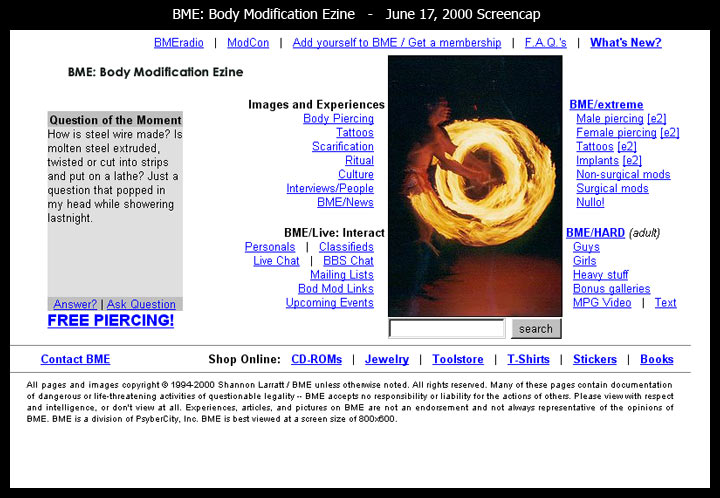Click the [e2] link beside Implants
Image resolution: width=720 pixels, height=498 pixels.
(632, 161)
